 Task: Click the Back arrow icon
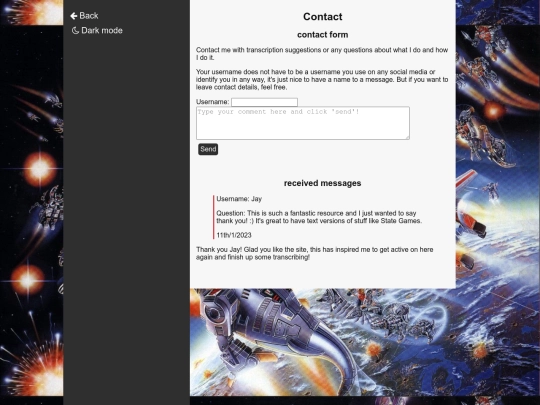point(74,16)
